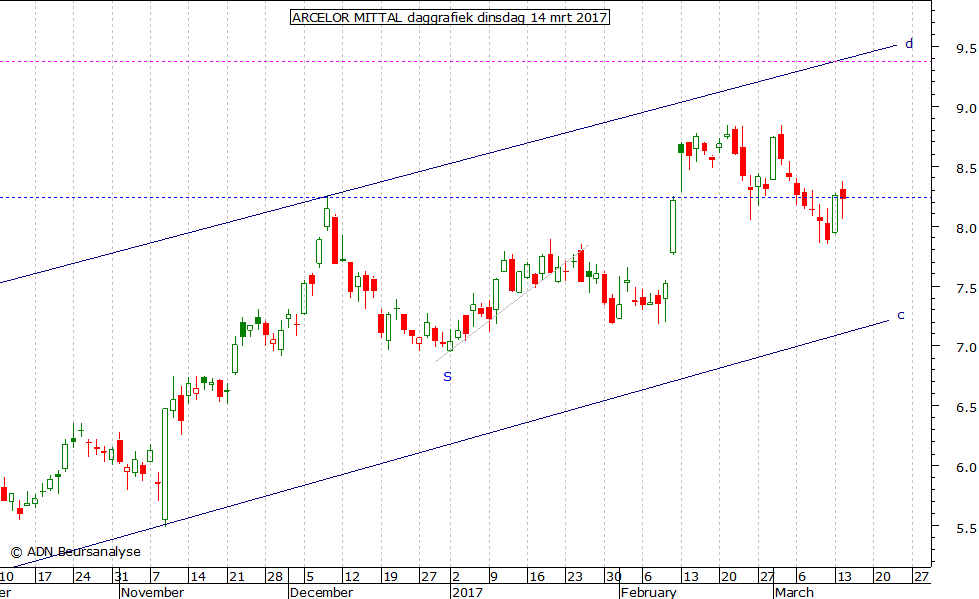Click the date tick label 17

pos(44,577)
